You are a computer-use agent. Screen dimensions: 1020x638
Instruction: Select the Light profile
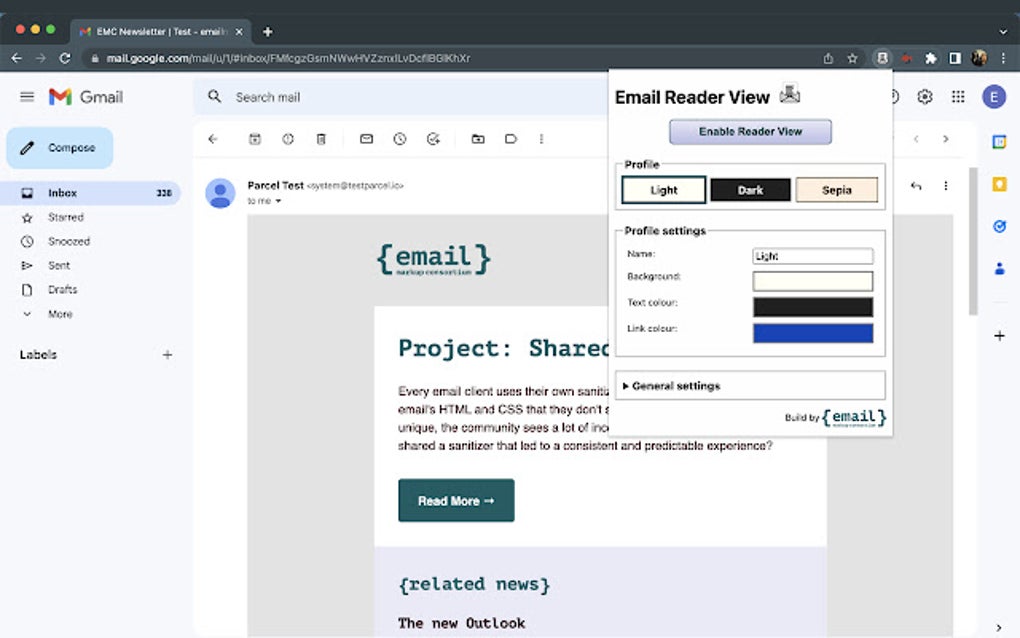point(663,189)
